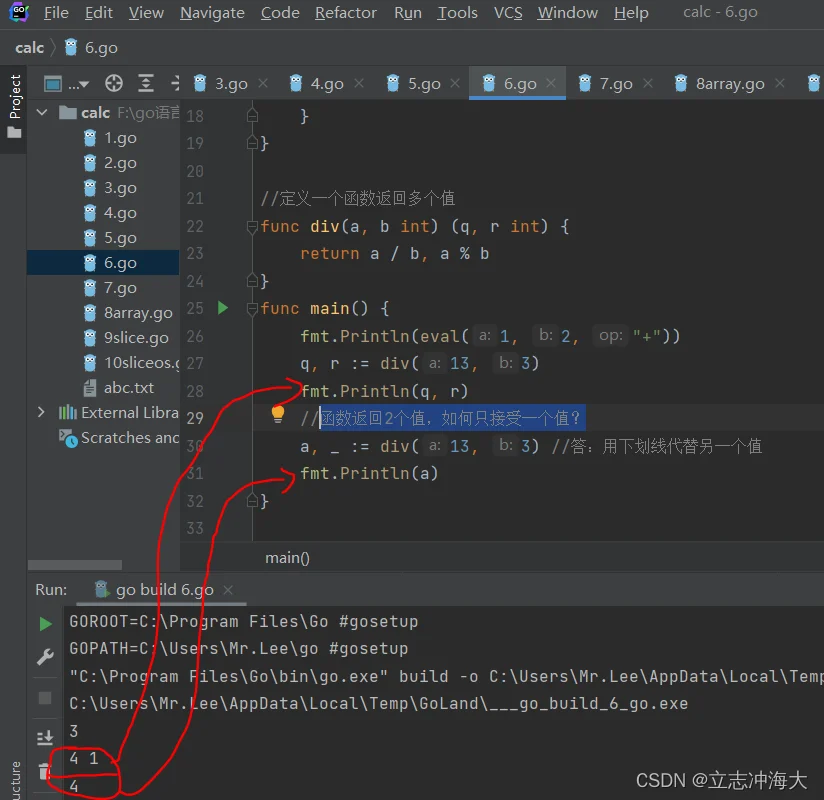Open the Run menu
The height and width of the screenshot is (800, 824).
pos(408,13)
